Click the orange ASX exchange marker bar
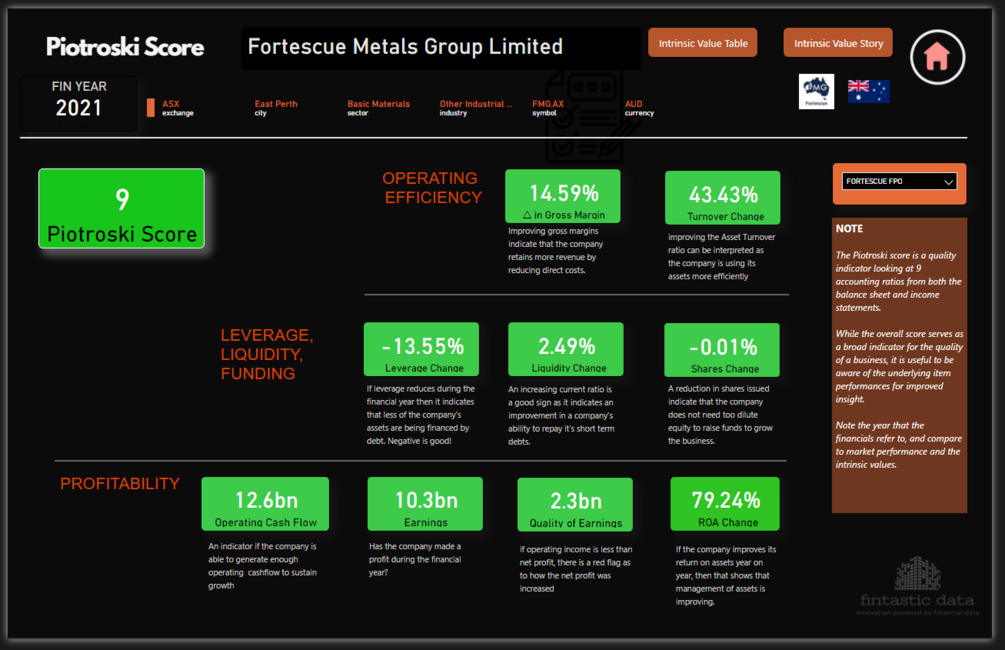1005x650 pixels. click(x=151, y=108)
